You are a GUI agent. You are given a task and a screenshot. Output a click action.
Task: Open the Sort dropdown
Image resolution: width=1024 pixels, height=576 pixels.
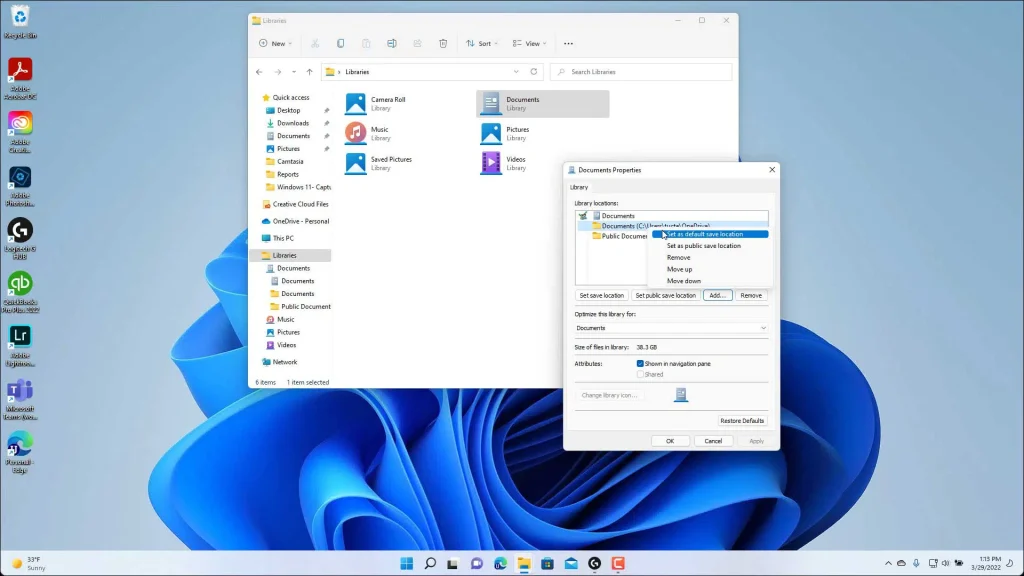[480, 43]
